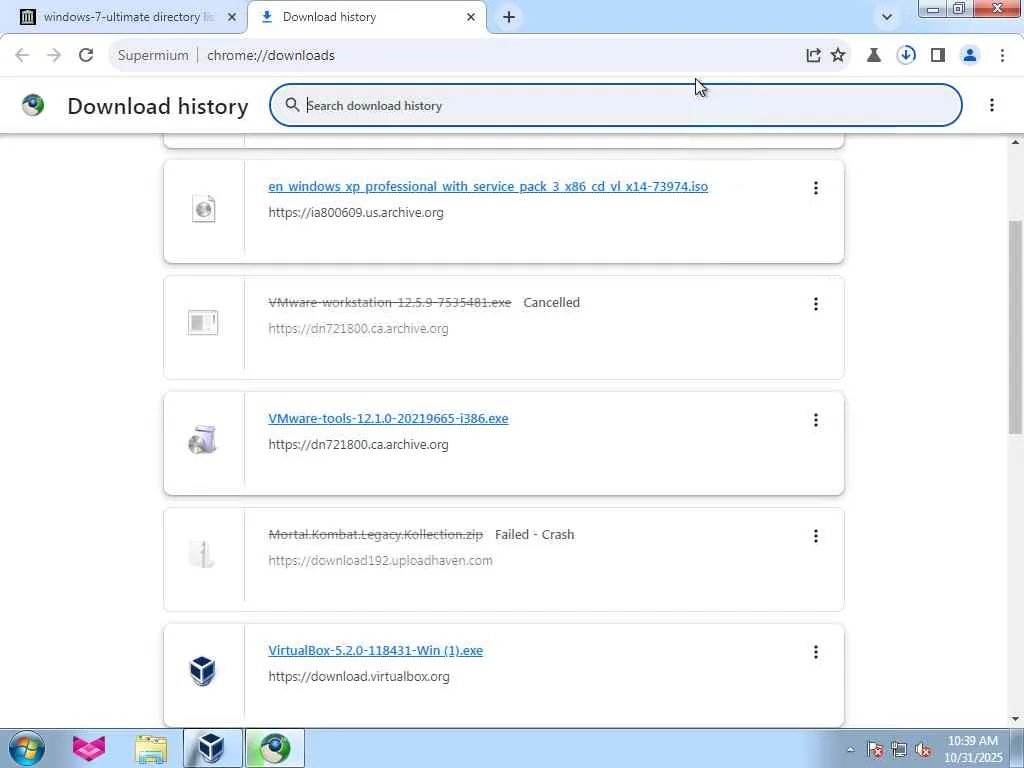Open the Windows Start orb
Image resolution: width=1024 pixels, height=768 pixels.
tap(27, 748)
